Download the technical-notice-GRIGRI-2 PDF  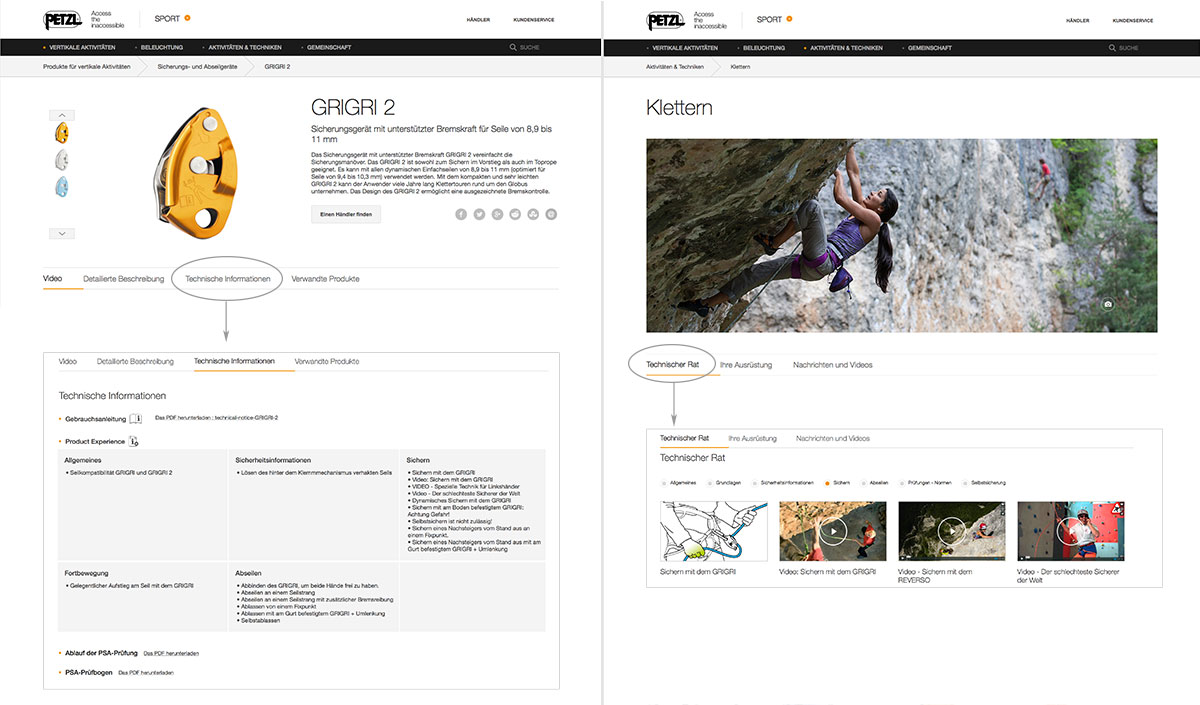[x=216, y=417]
